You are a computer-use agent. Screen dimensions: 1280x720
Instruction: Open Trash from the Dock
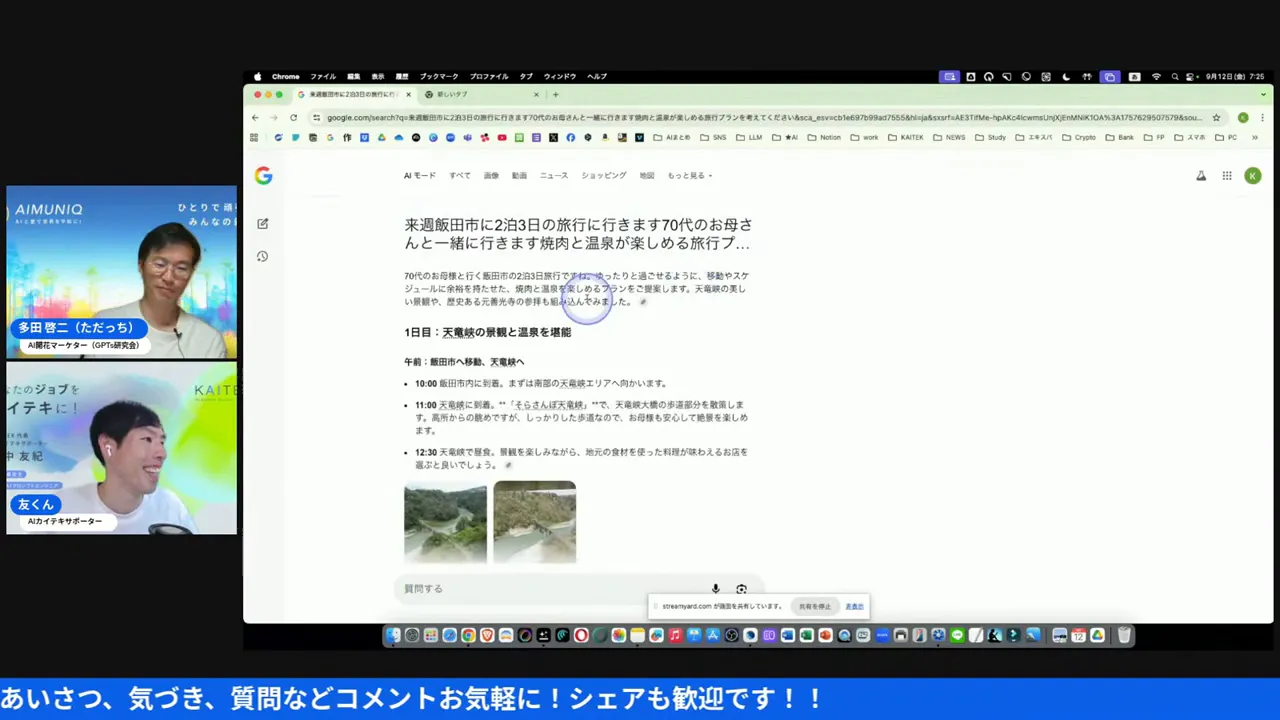(1124, 635)
